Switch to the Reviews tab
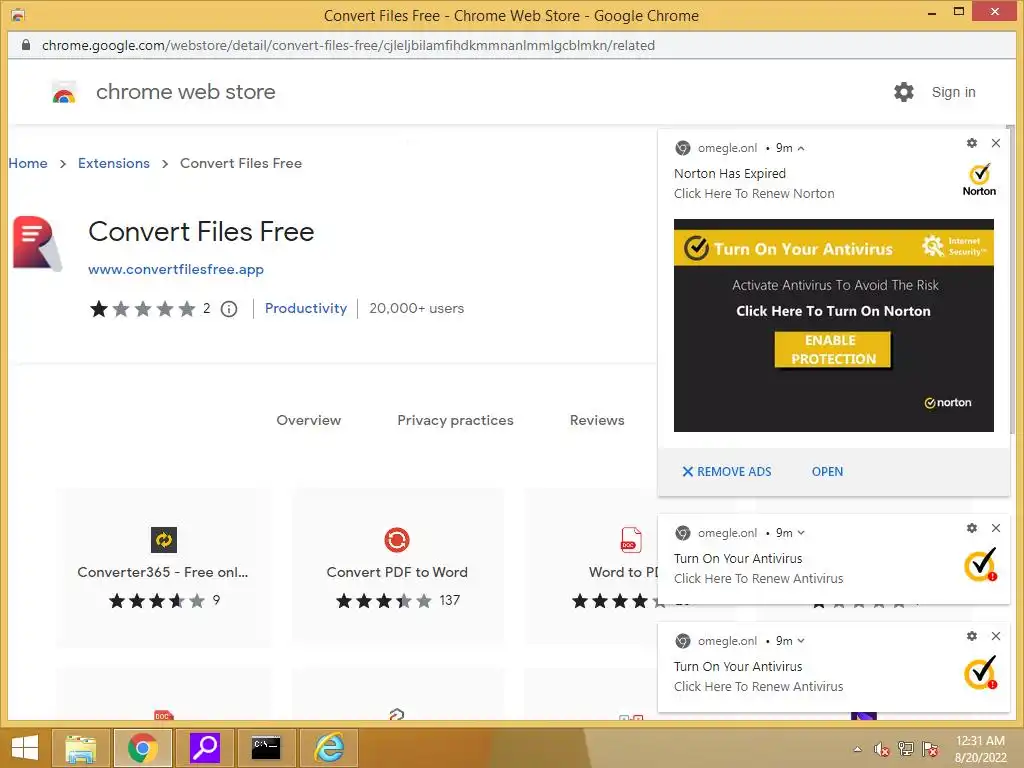The width and height of the screenshot is (1024, 768). [x=597, y=420]
